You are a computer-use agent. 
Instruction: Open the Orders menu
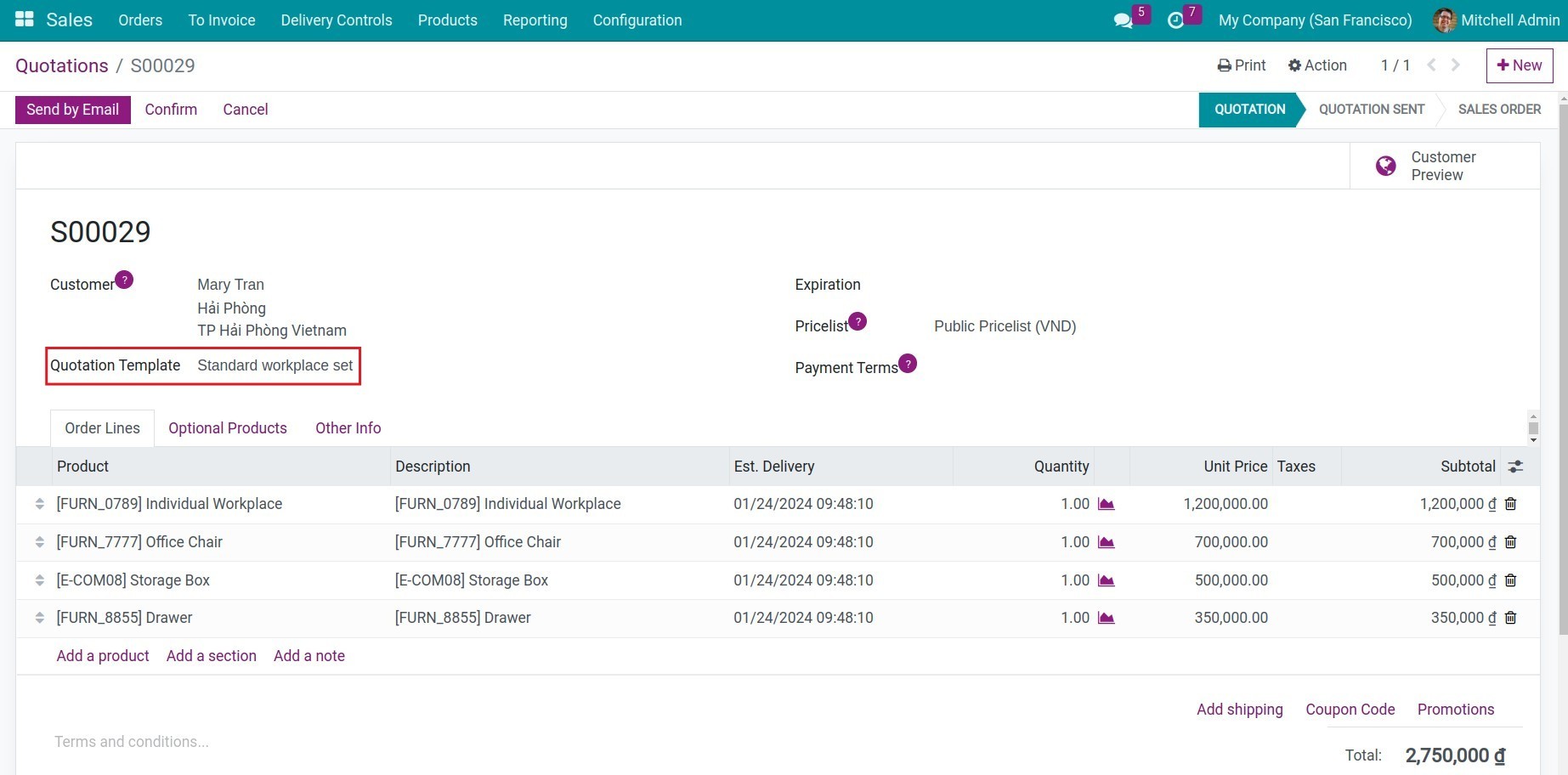point(140,20)
